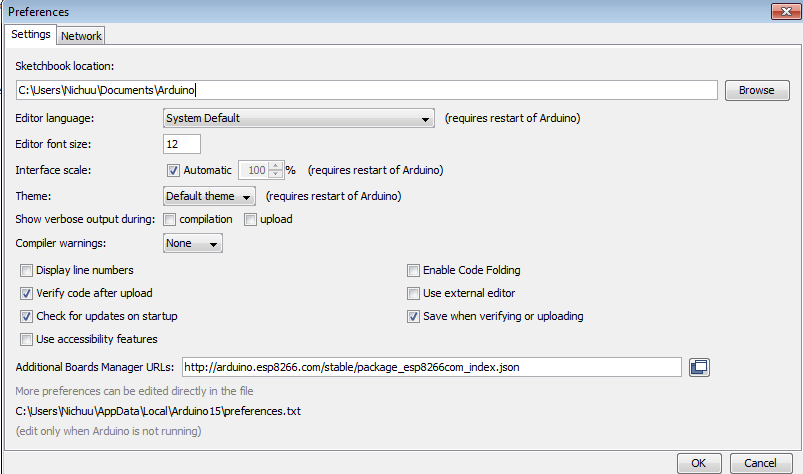Toggle Check for updates on startup

tap(27, 316)
